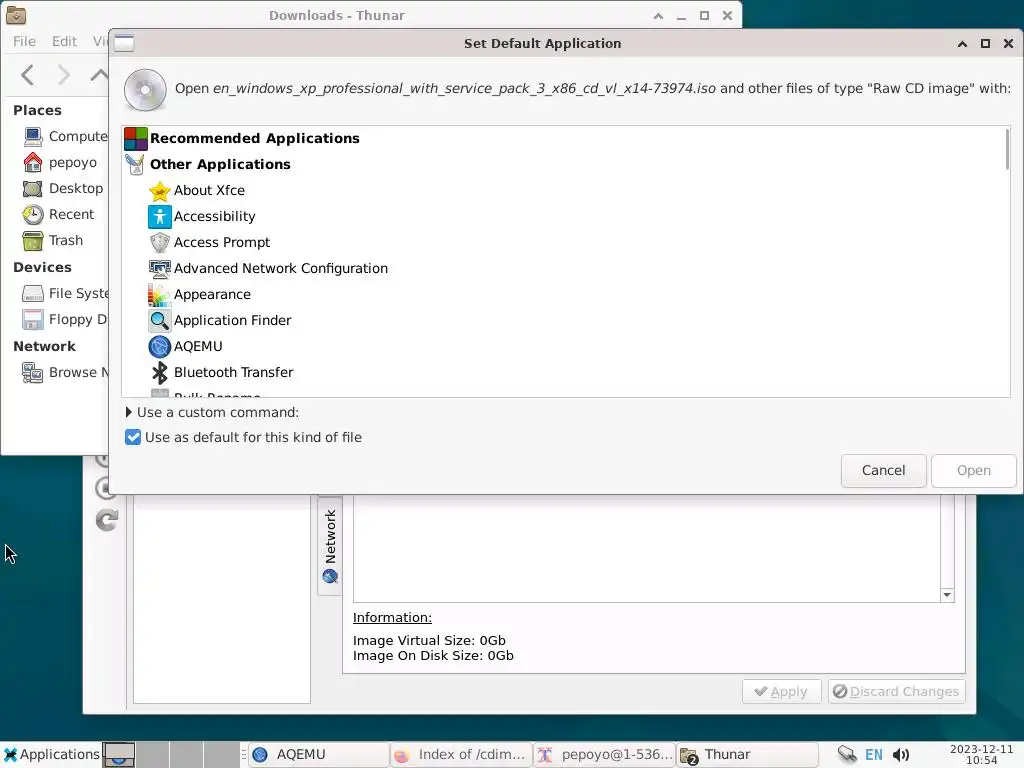The height and width of the screenshot is (768, 1024).
Task: Click the EN keyboard layout indicator
Action: point(873,755)
